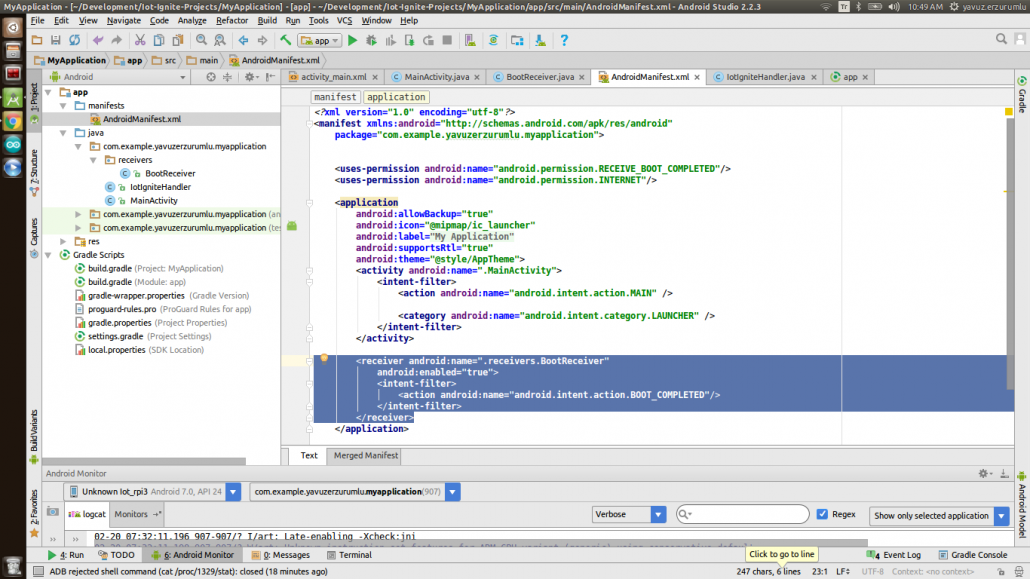1030x579 pixels.
Task: Click the project panel settings gear
Action: pos(250,77)
